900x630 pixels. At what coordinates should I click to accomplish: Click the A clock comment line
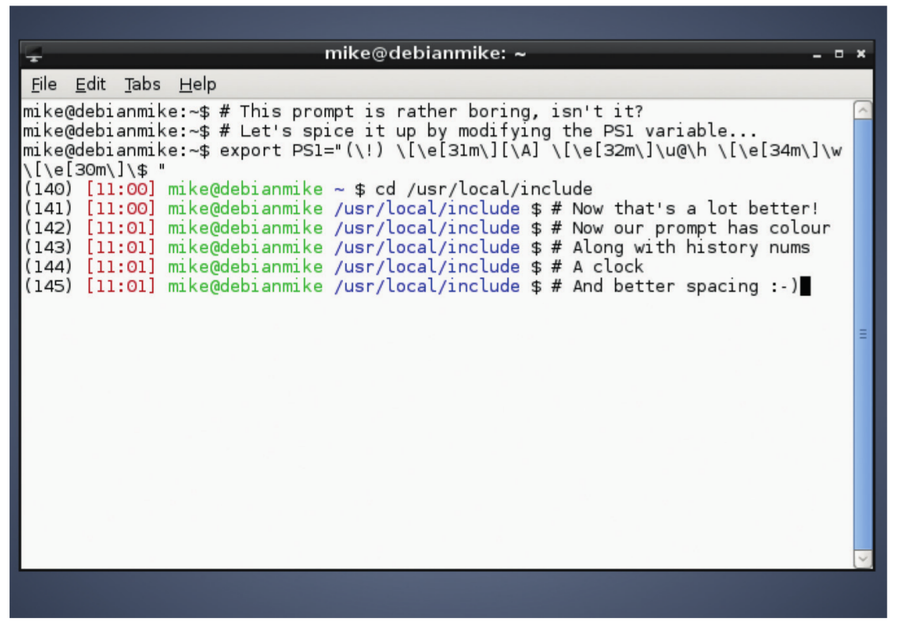tap(600, 266)
